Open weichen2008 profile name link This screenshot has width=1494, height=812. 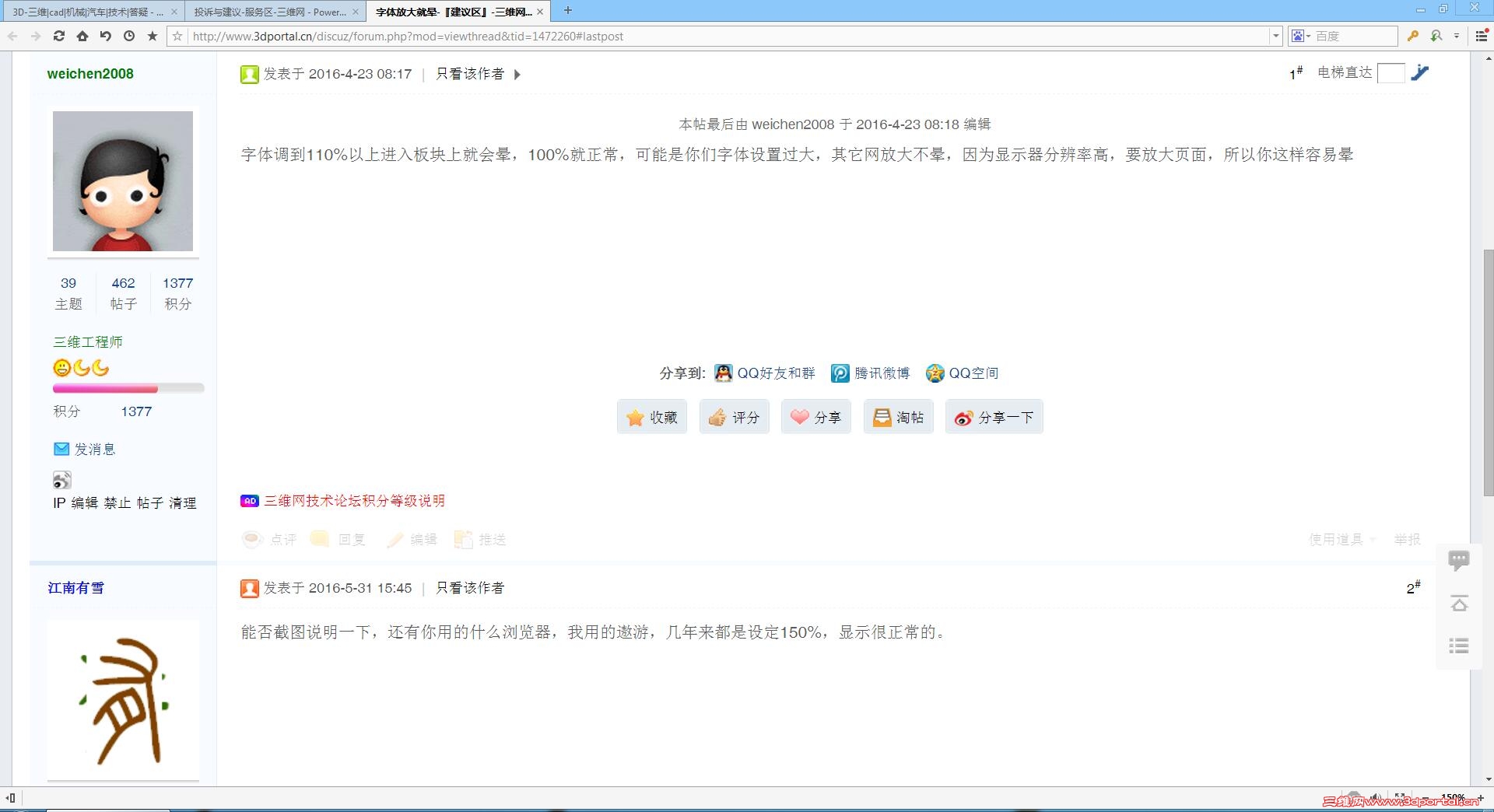coord(90,74)
